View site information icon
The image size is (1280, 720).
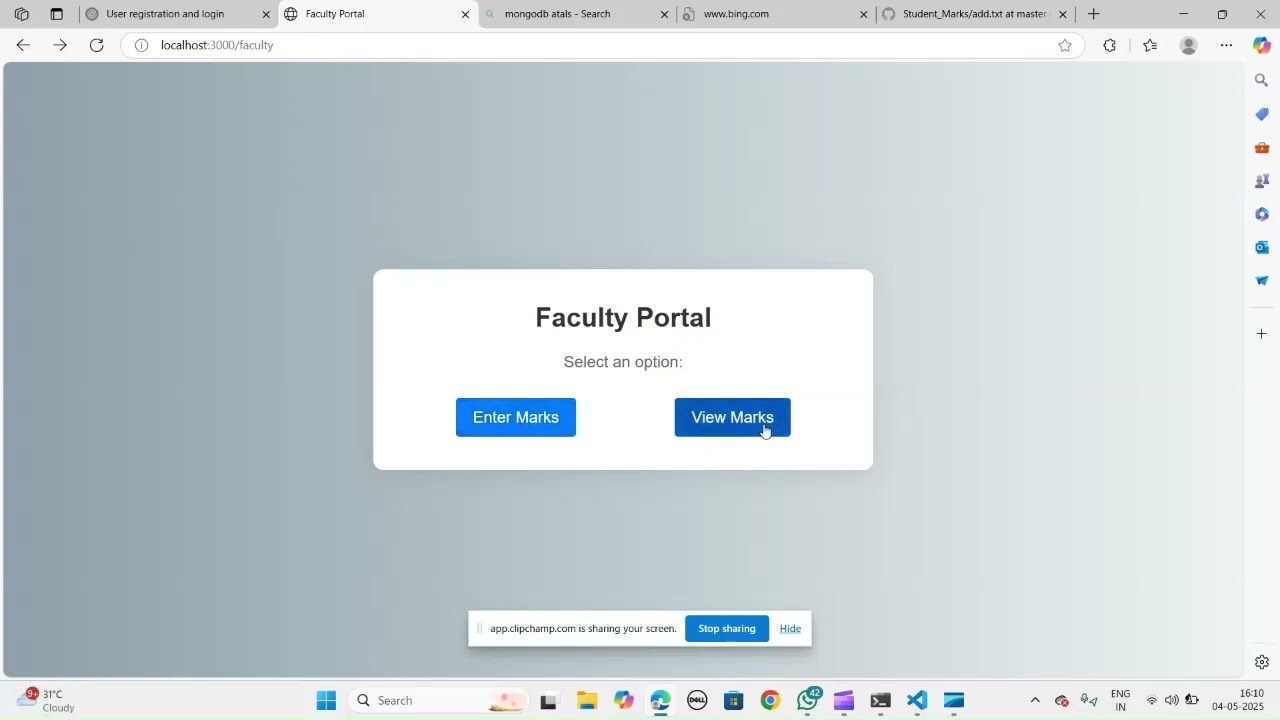(142, 45)
